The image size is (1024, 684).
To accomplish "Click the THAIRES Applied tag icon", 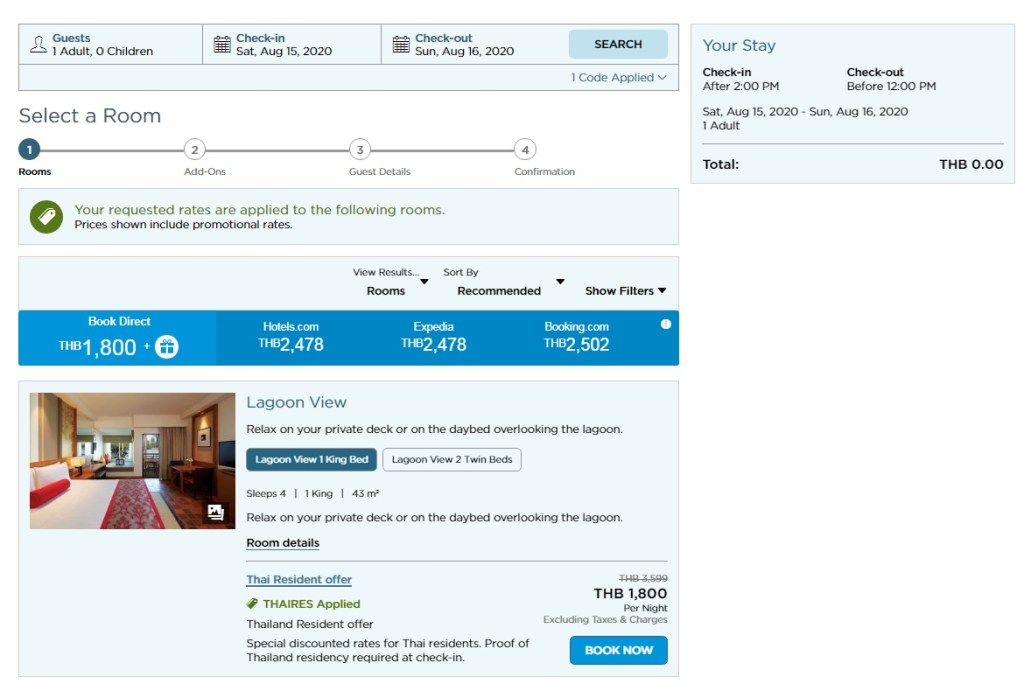I will tap(253, 604).
